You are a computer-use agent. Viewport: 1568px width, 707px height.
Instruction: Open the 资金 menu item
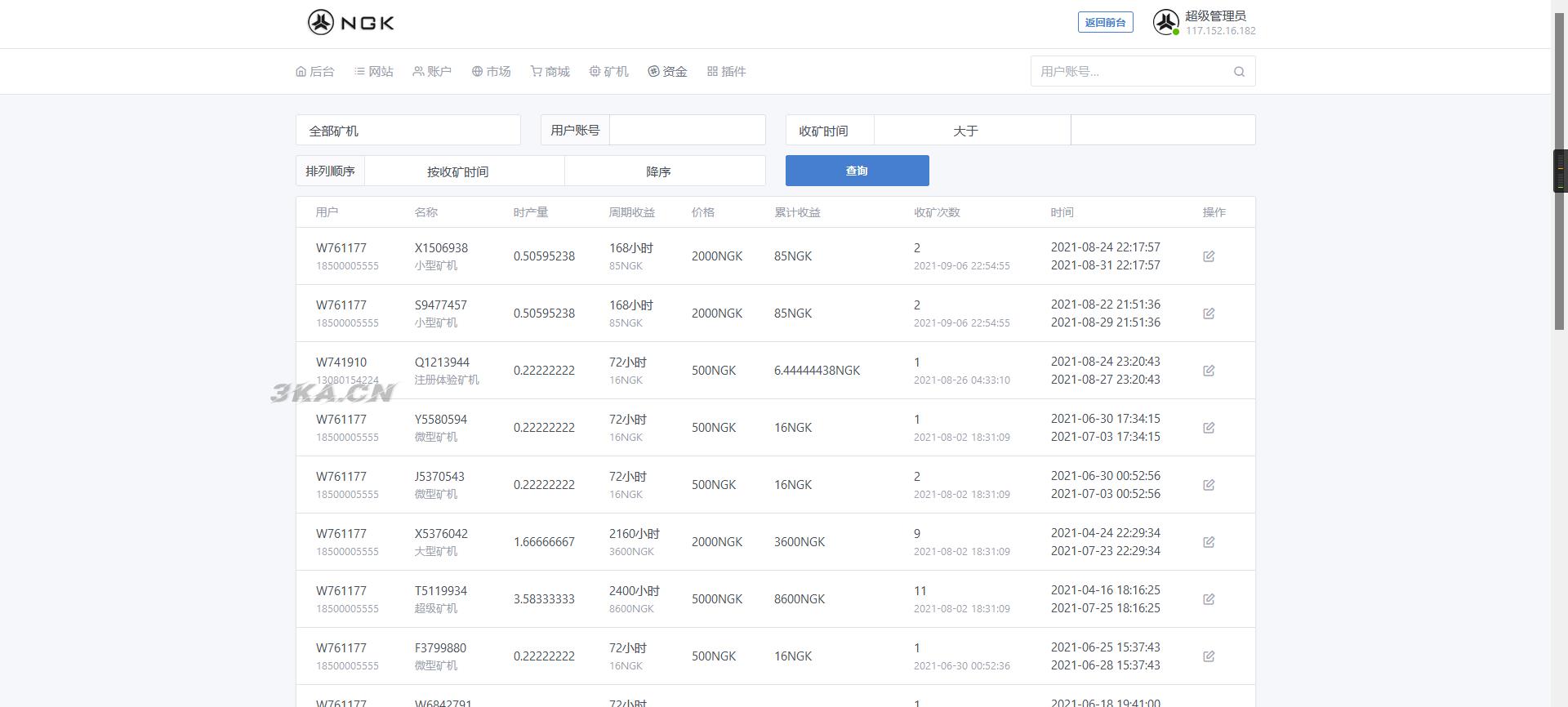(668, 72)
